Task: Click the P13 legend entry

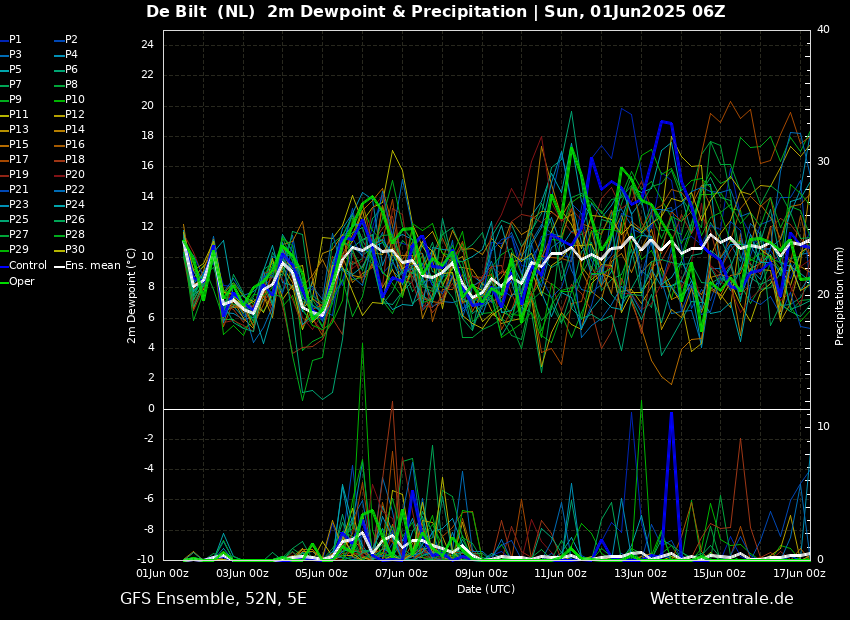Action: pyautogui.click(x=14, y=130)
